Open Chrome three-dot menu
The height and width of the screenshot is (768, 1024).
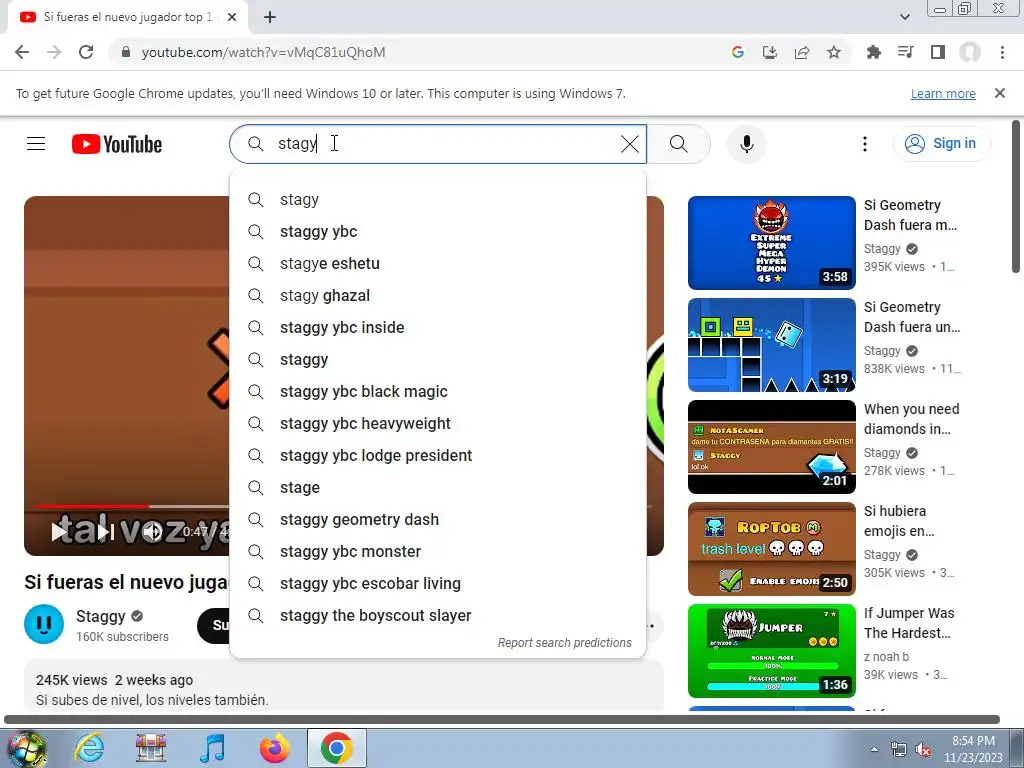pos(1002,52)
